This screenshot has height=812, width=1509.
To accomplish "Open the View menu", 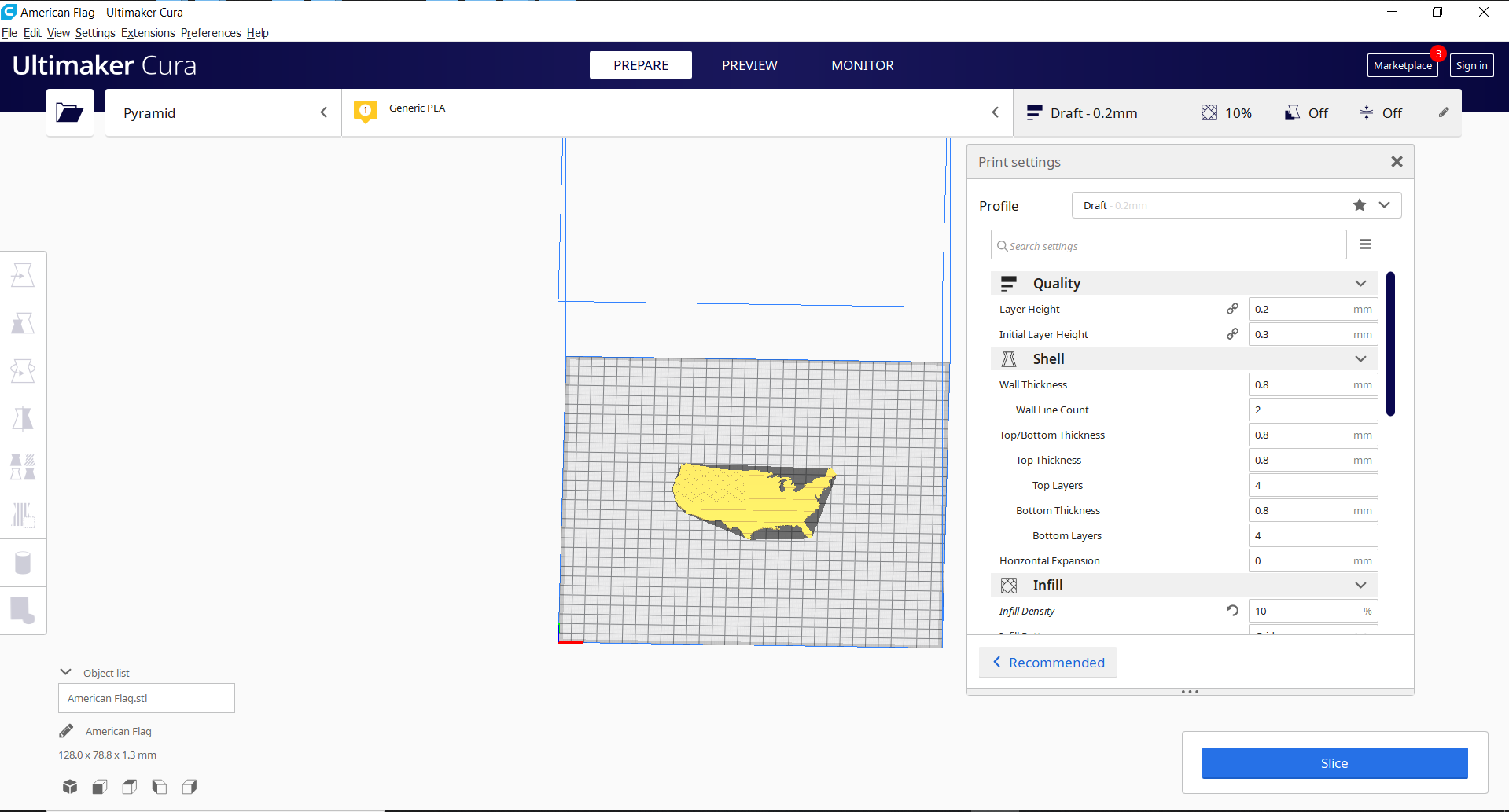I will point(58,33).
